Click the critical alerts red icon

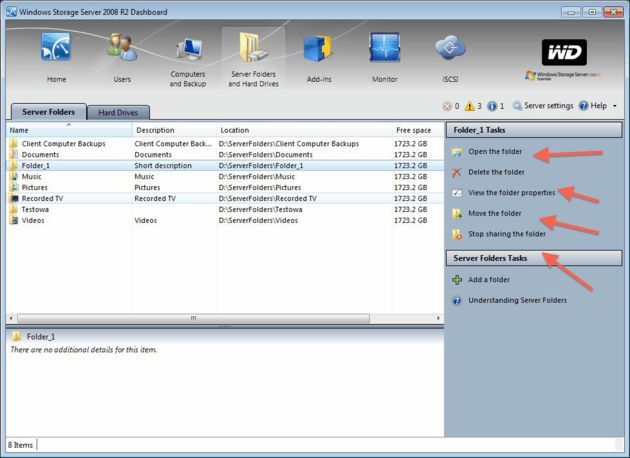pyautogui.click(x=447, y=106)
